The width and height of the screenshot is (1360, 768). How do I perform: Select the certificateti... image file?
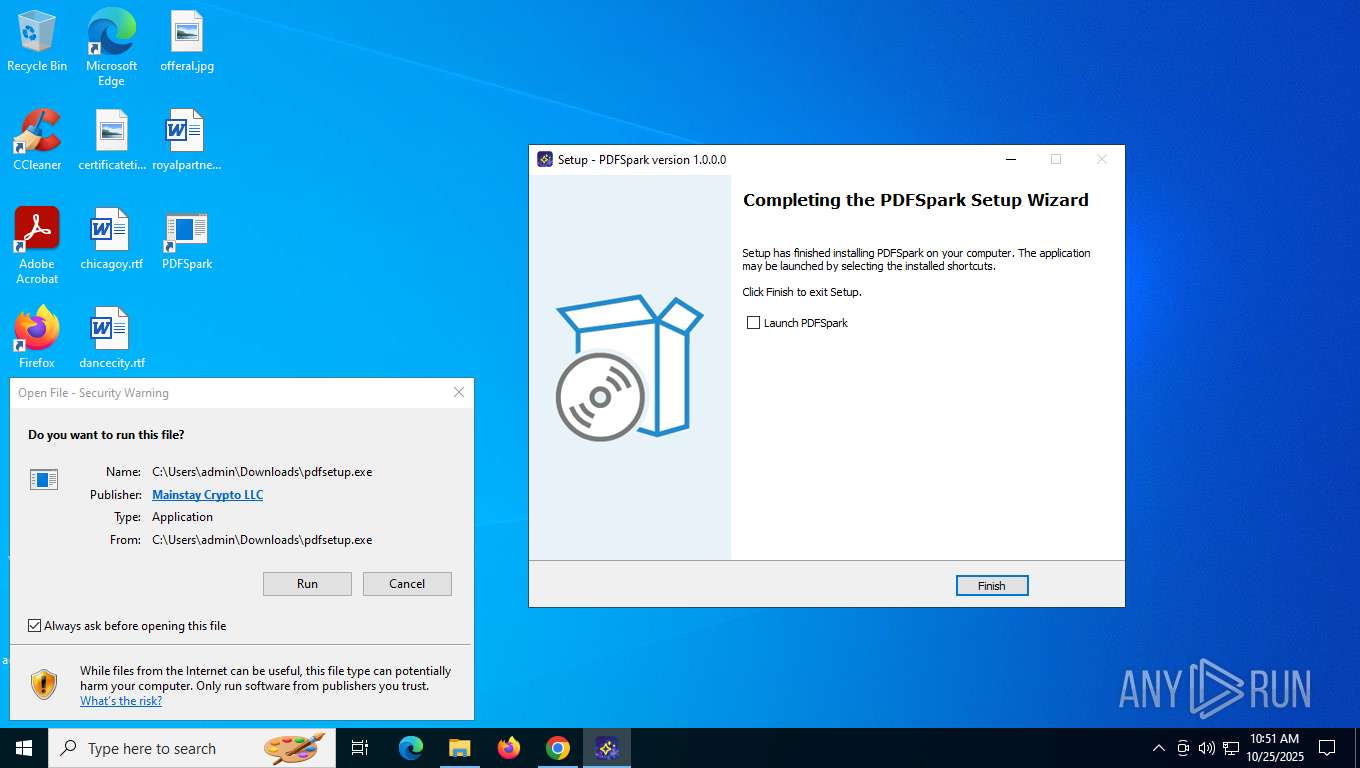coord(112,140)
